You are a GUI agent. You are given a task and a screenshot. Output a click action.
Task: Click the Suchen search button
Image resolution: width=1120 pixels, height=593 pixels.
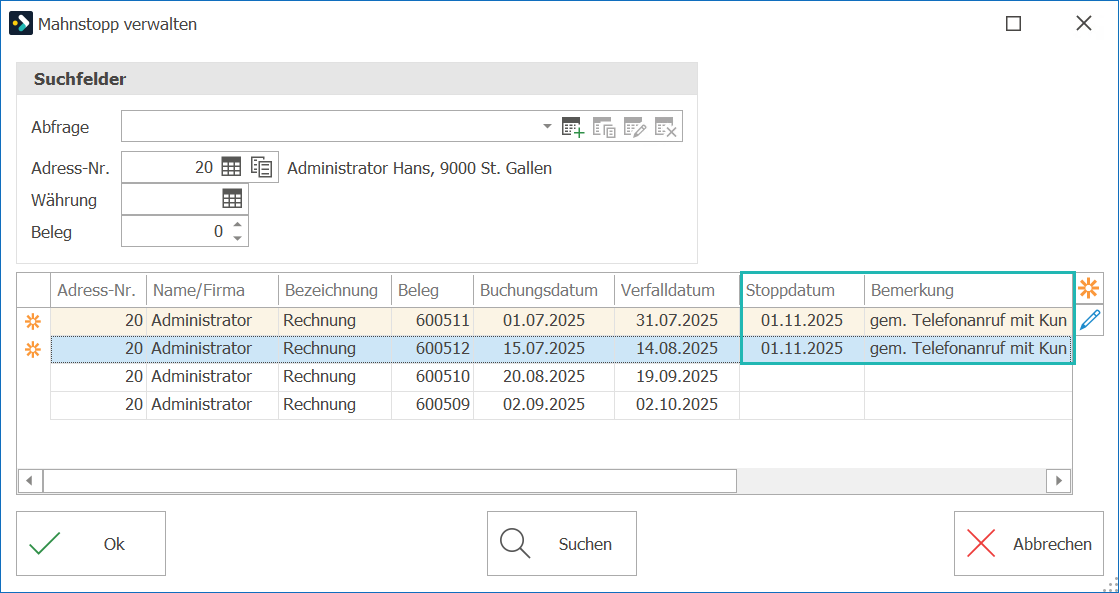[561, 544]
